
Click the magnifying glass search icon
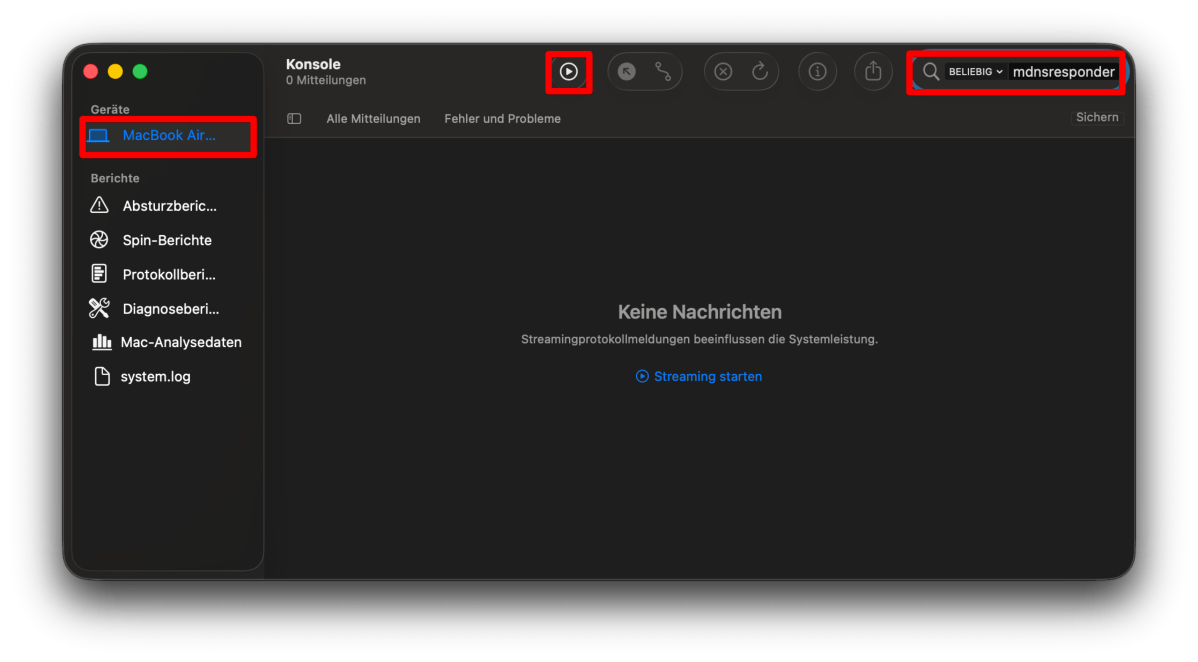[931, 72]
